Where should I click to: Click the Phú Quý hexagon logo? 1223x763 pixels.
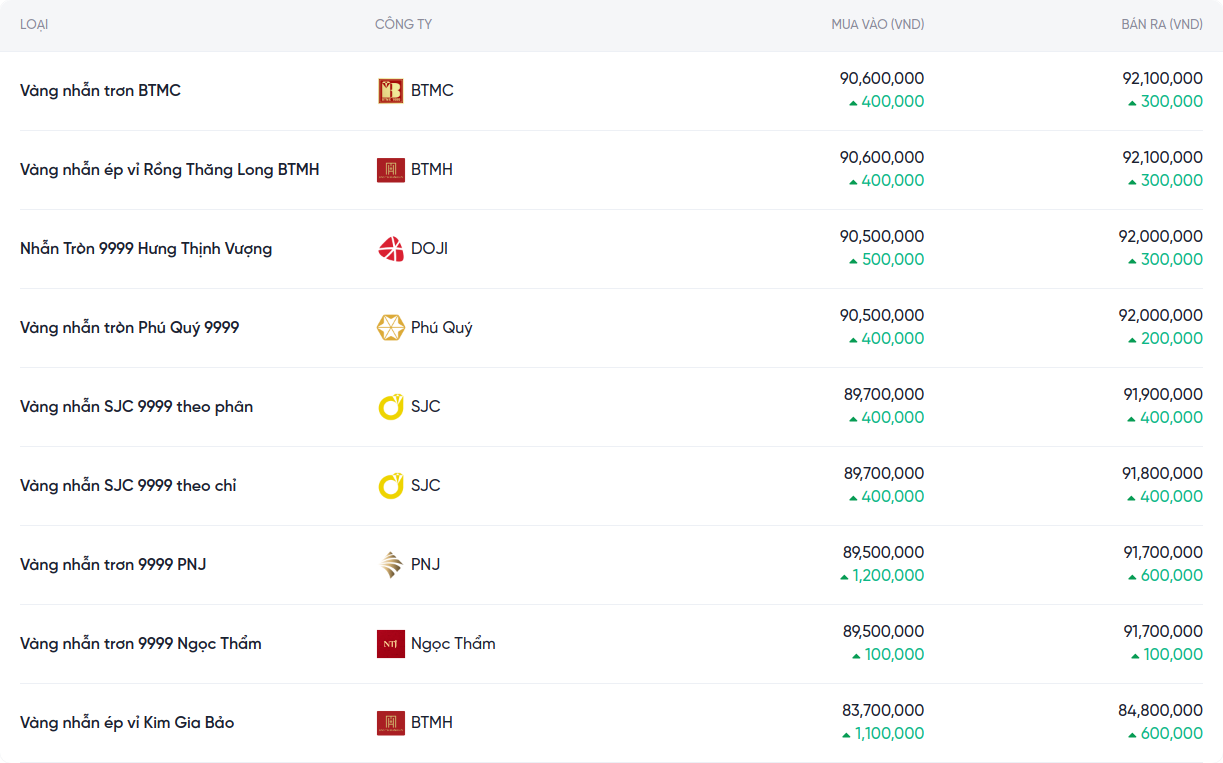click(x=390, y=328)
